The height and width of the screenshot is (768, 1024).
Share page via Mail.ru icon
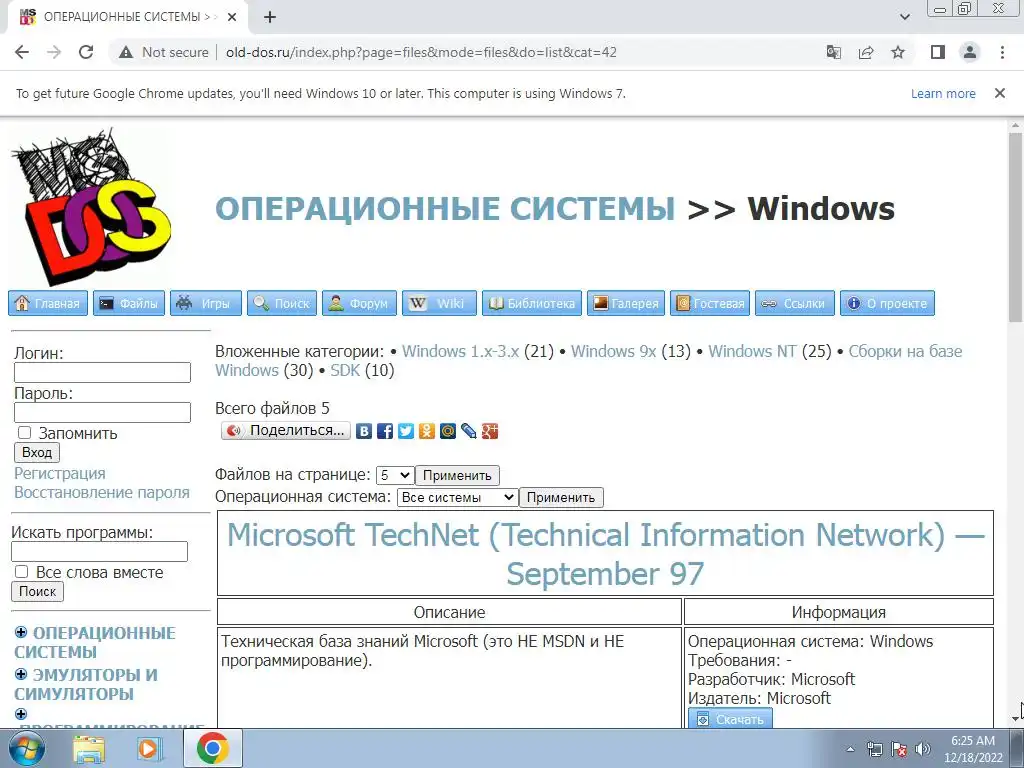(447, 431)
